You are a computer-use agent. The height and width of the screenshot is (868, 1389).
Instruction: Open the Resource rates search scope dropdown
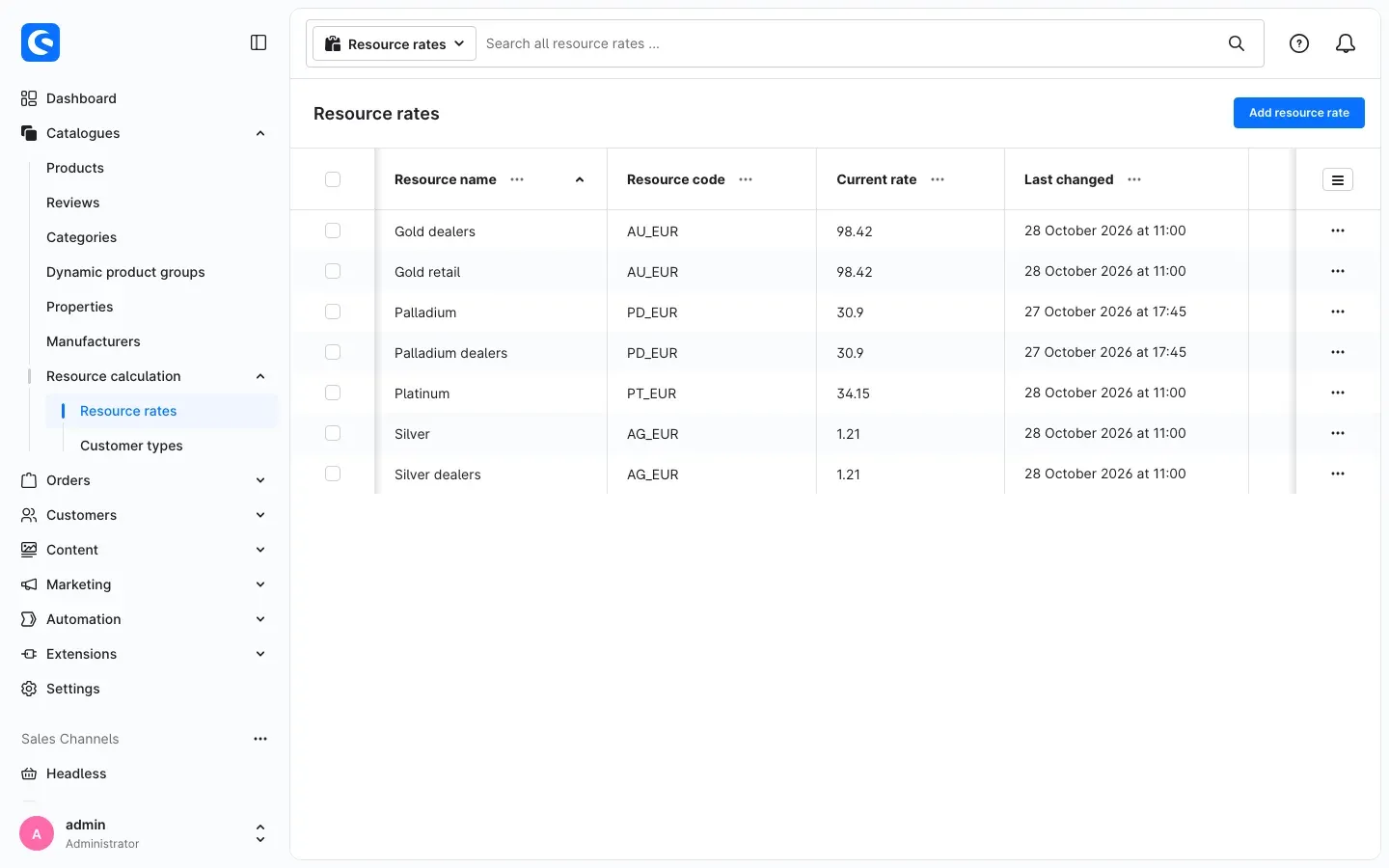(x=395, y=43)
